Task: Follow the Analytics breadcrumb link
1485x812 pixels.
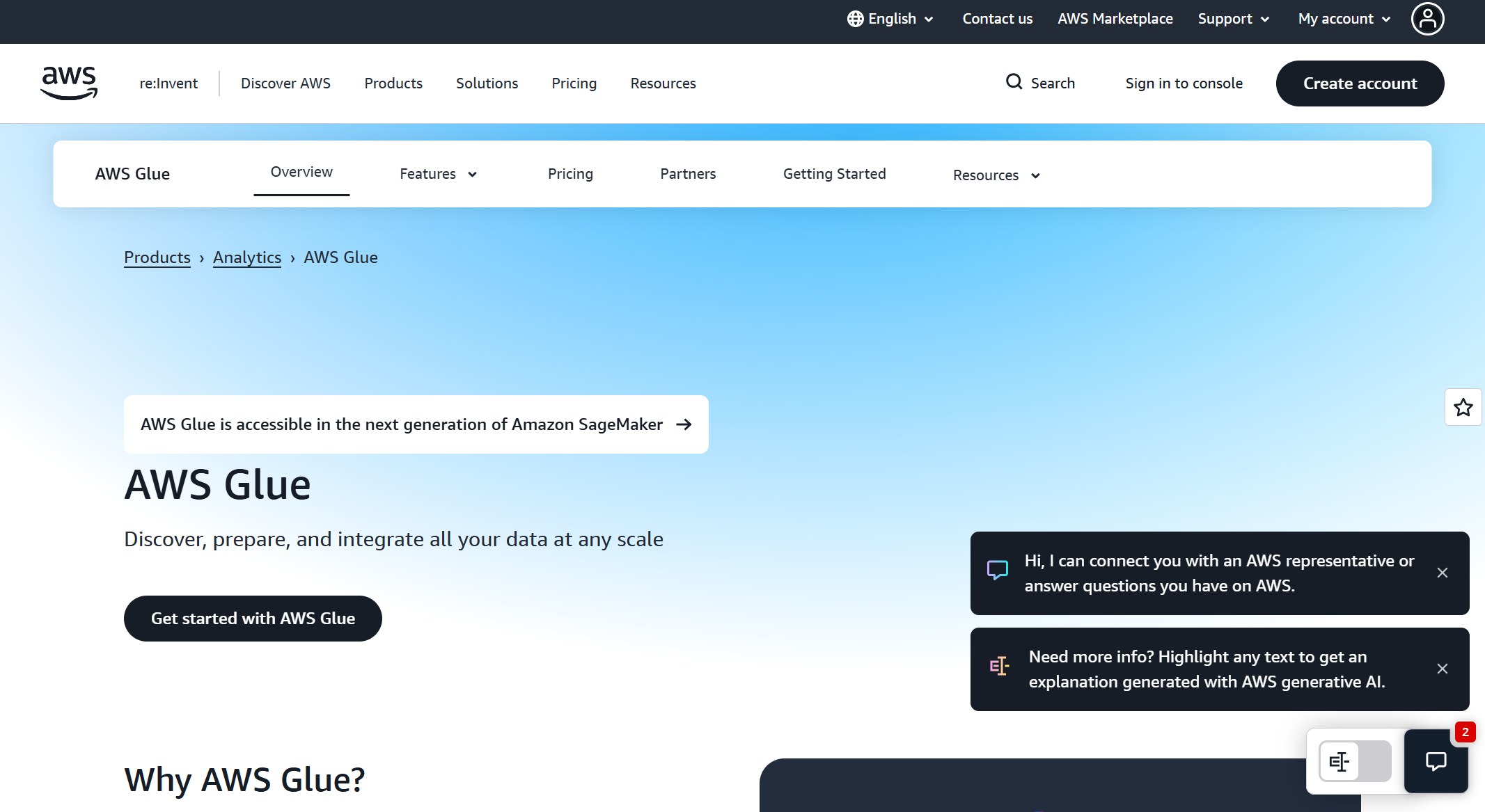Action: pyautogui.click(x=247, y=257)
